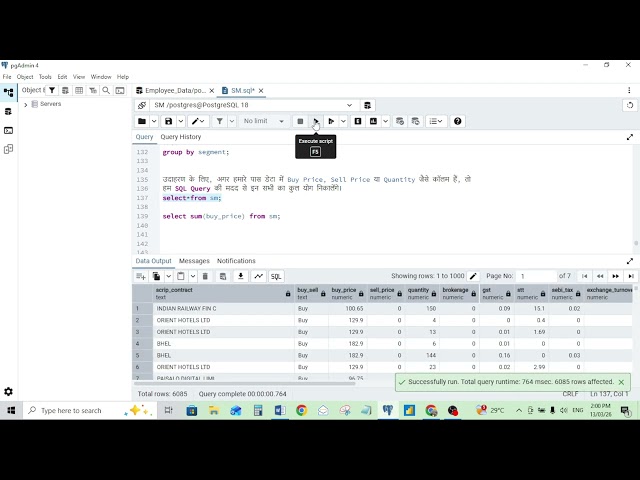Click the Save File floppy icon

point(168,121)
